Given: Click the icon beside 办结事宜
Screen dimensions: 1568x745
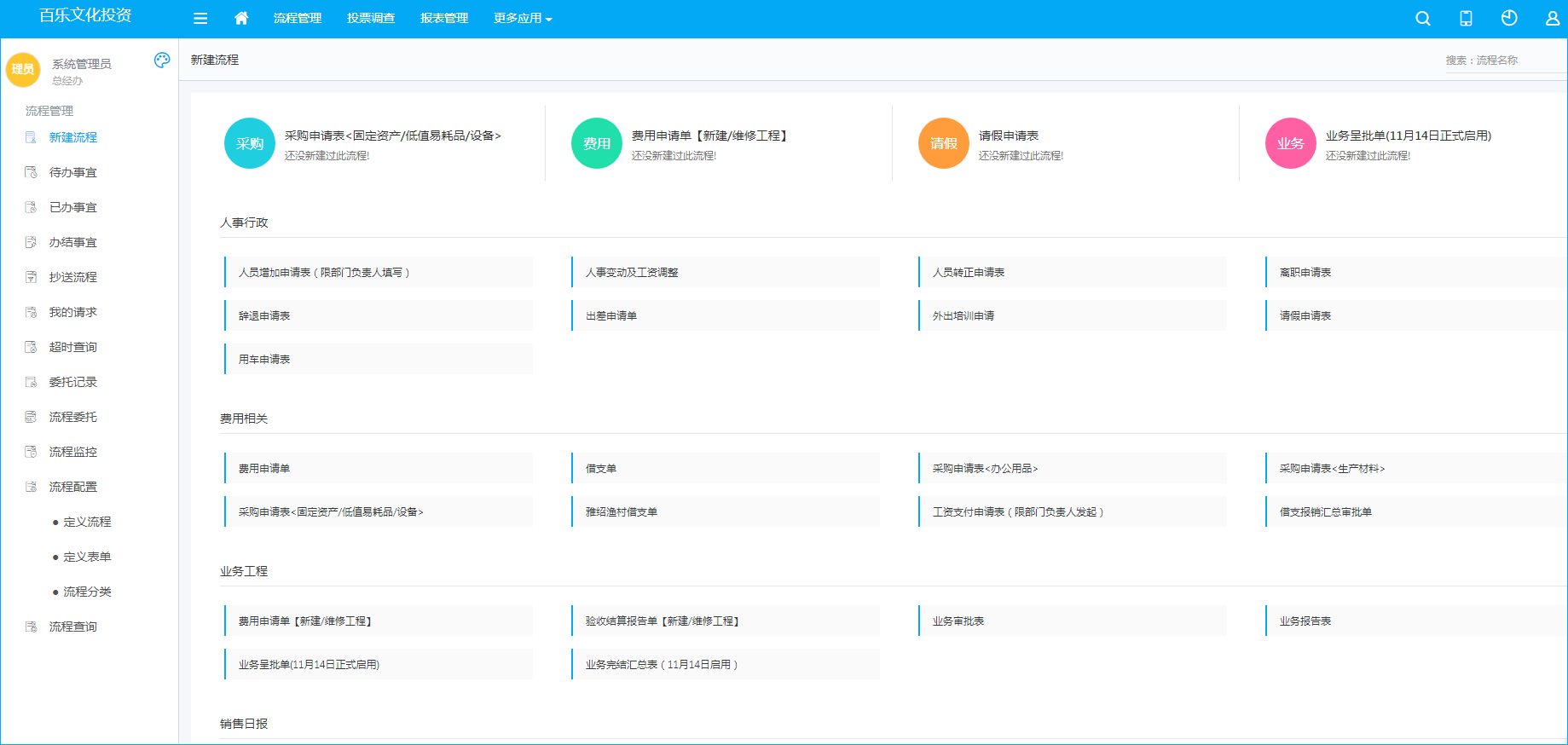Looking at the screenshot, I should 31,242.
